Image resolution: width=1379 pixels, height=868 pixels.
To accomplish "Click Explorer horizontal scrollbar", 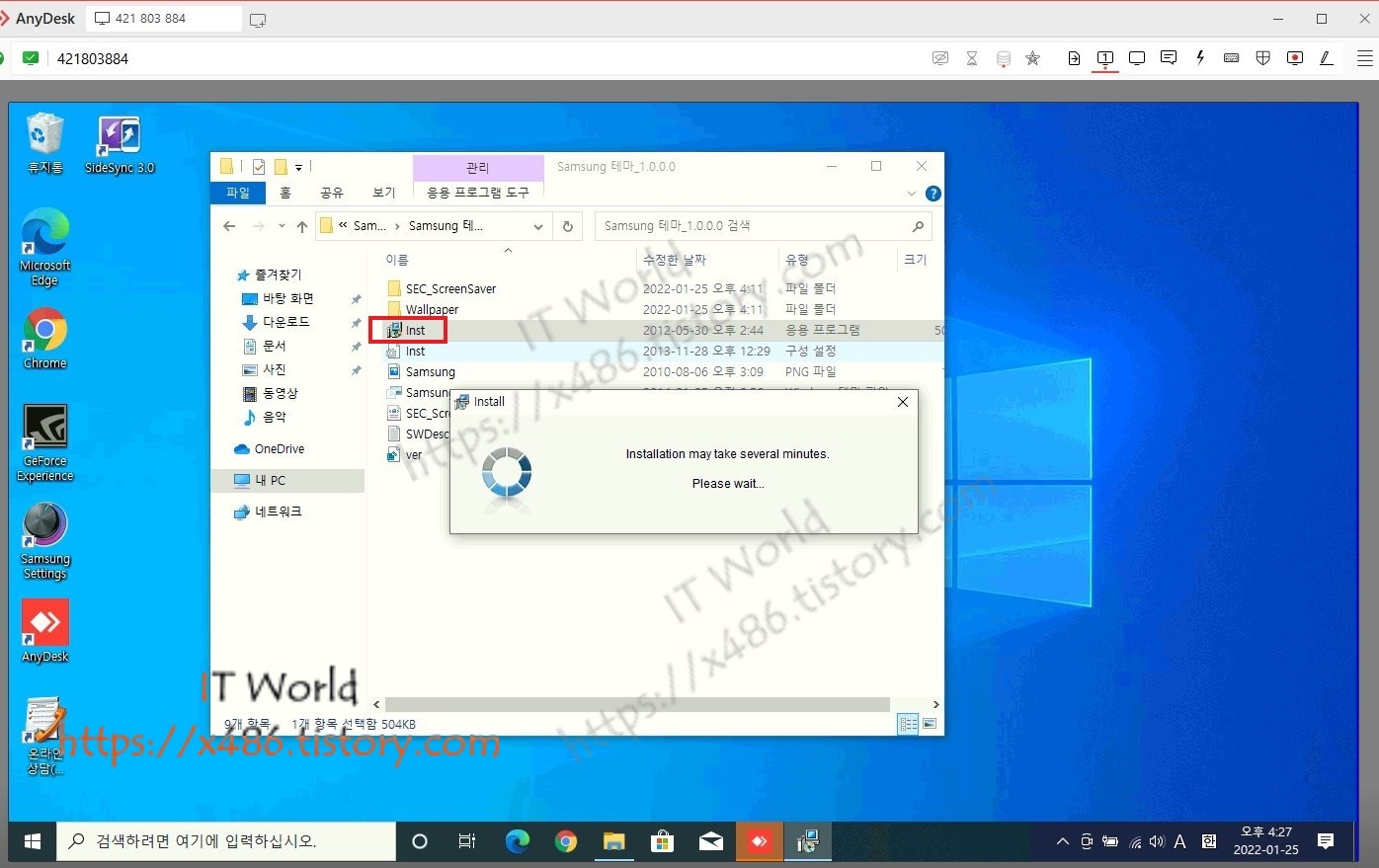I will [x=637, y=705].
